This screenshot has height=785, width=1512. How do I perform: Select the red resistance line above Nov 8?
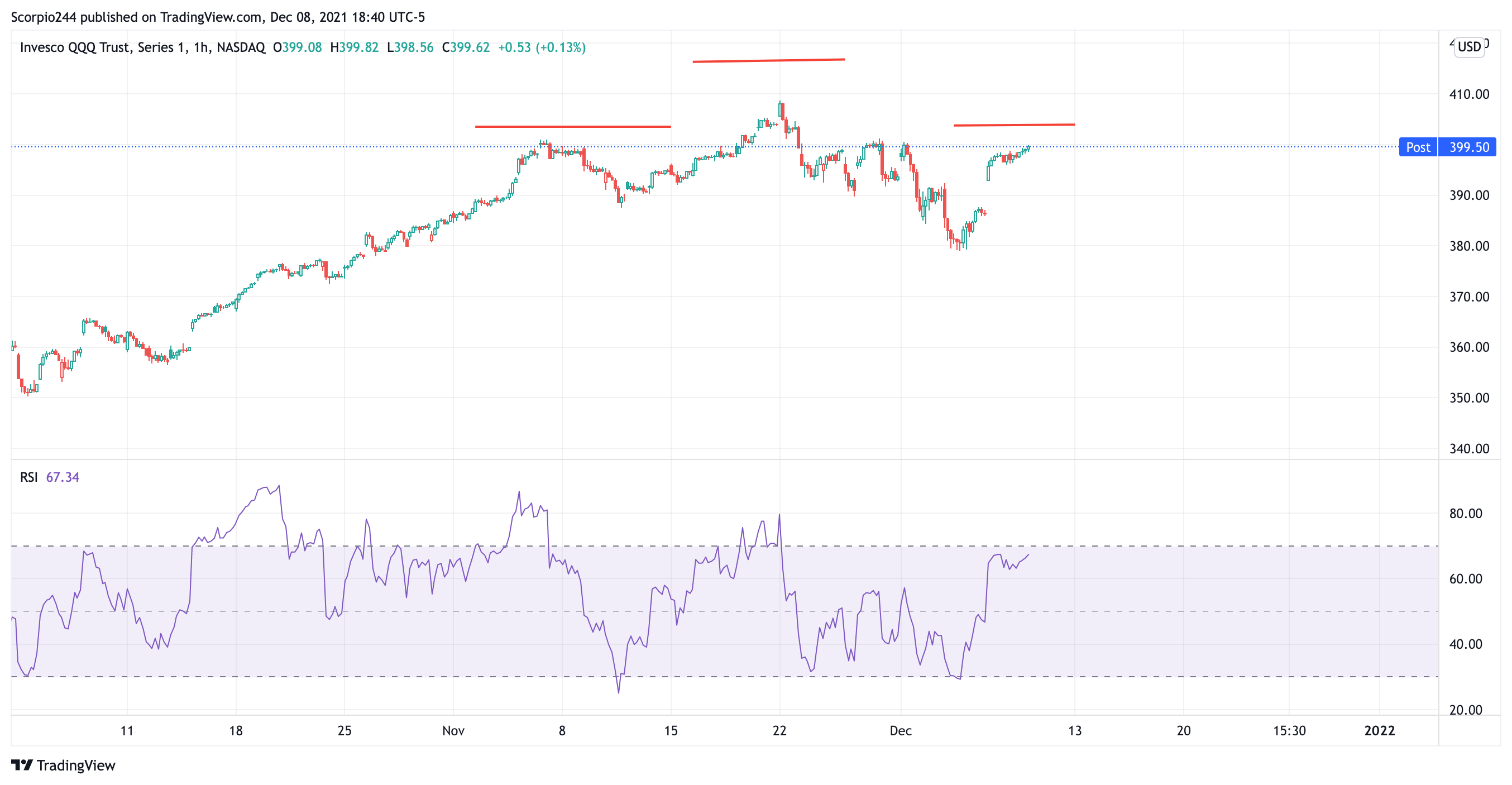point(572,126)
